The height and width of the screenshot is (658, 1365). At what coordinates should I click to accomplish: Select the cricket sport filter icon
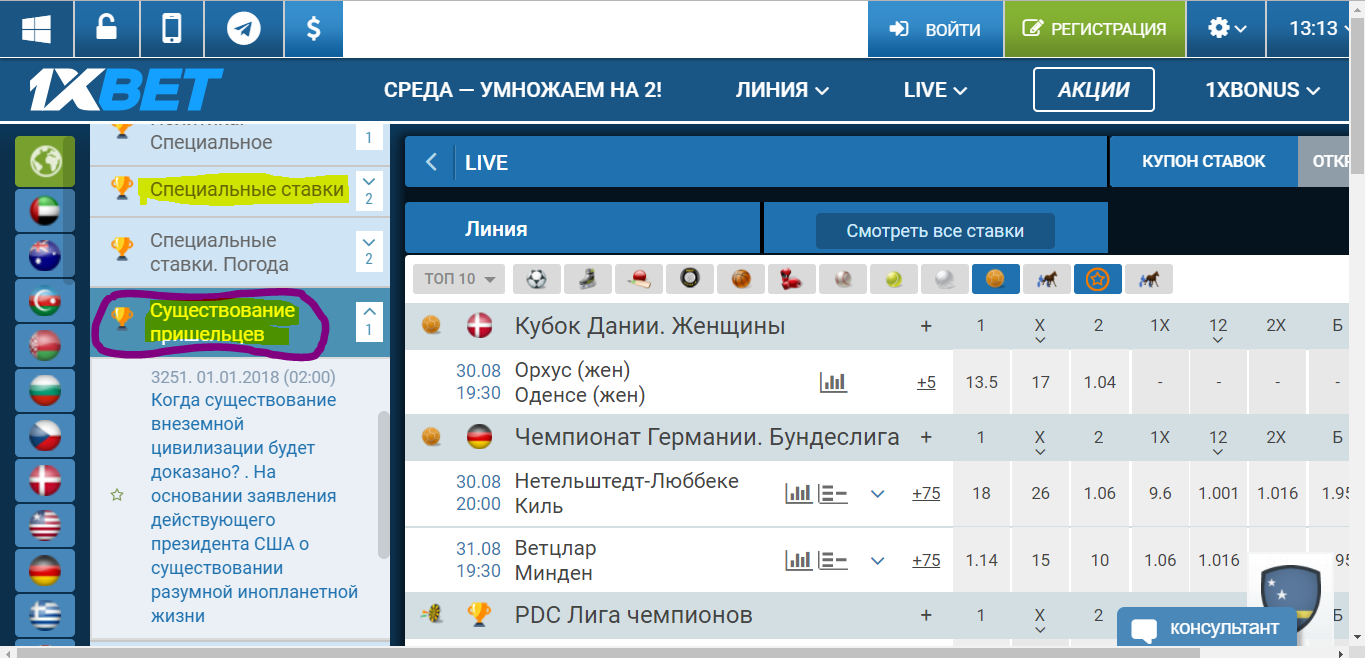click(639, 279)
